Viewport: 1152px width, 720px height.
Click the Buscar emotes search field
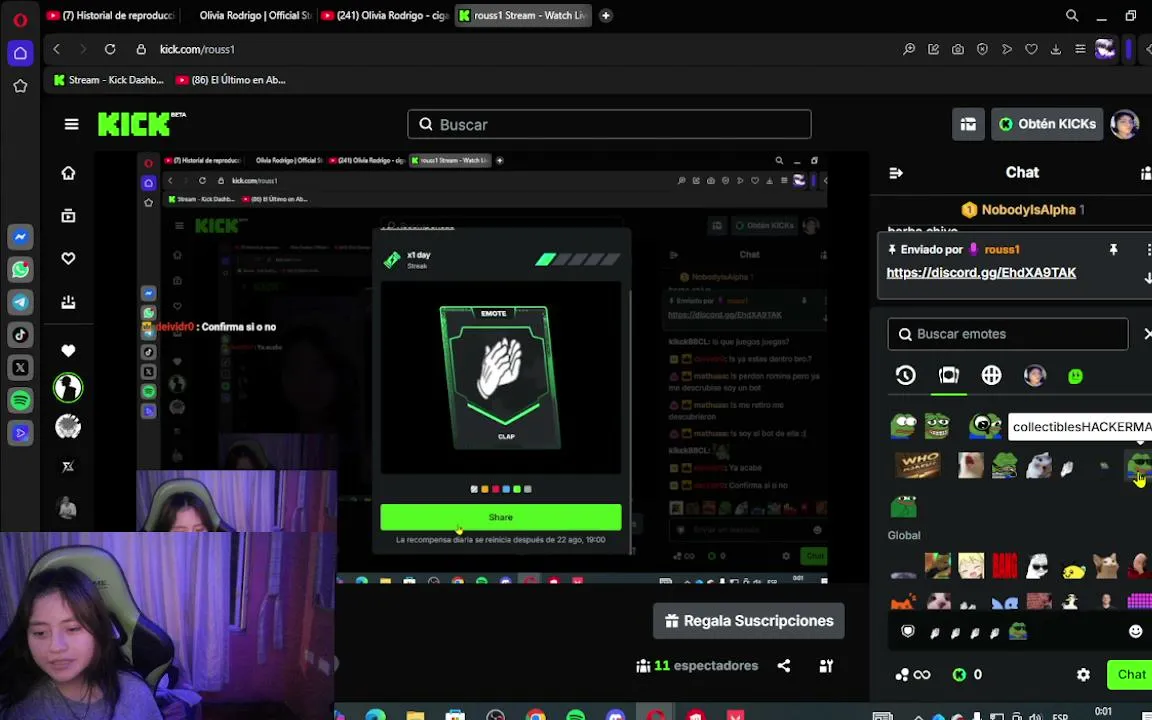1007,334
